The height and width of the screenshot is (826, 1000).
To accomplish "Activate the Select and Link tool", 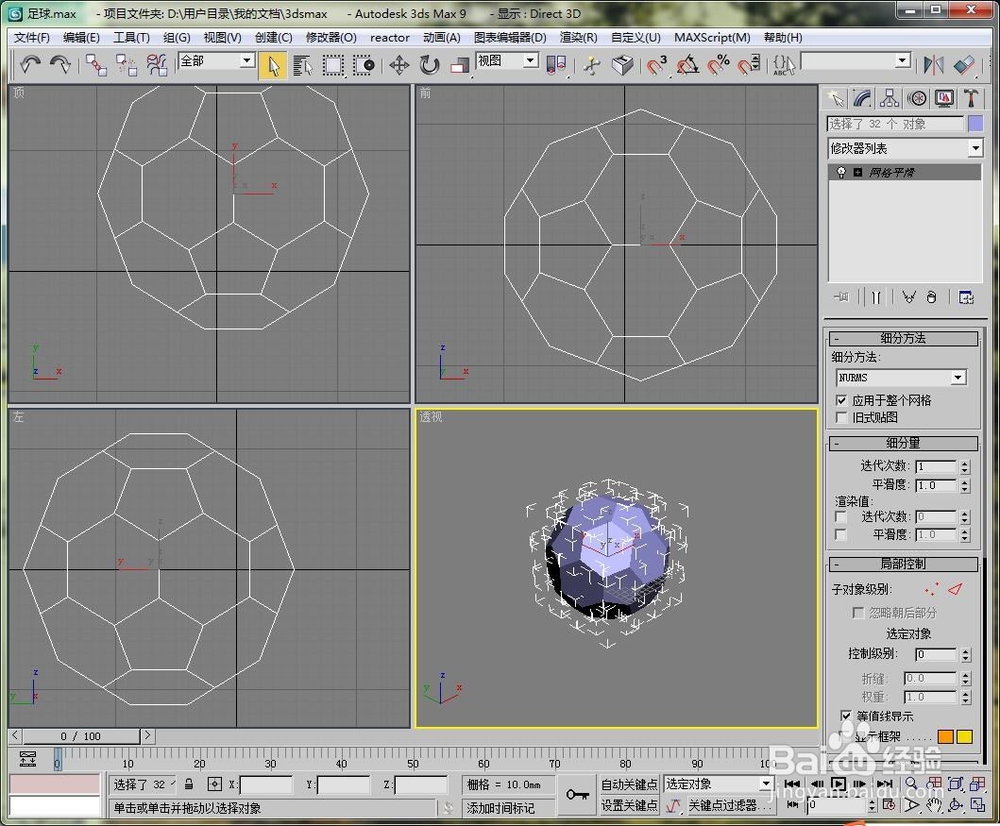I will [96, 65].
